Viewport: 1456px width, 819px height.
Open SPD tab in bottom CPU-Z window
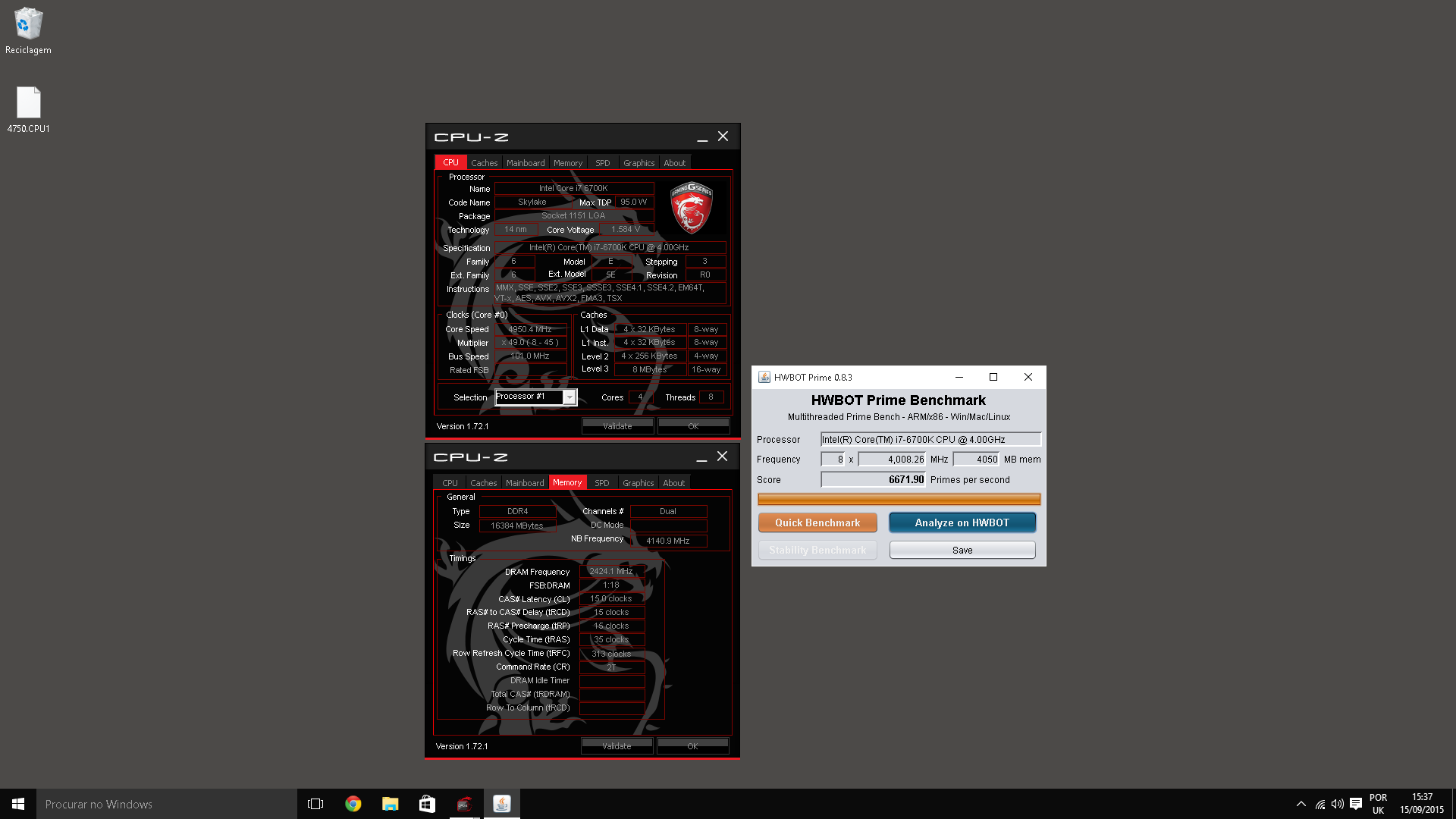pos(602,483)
